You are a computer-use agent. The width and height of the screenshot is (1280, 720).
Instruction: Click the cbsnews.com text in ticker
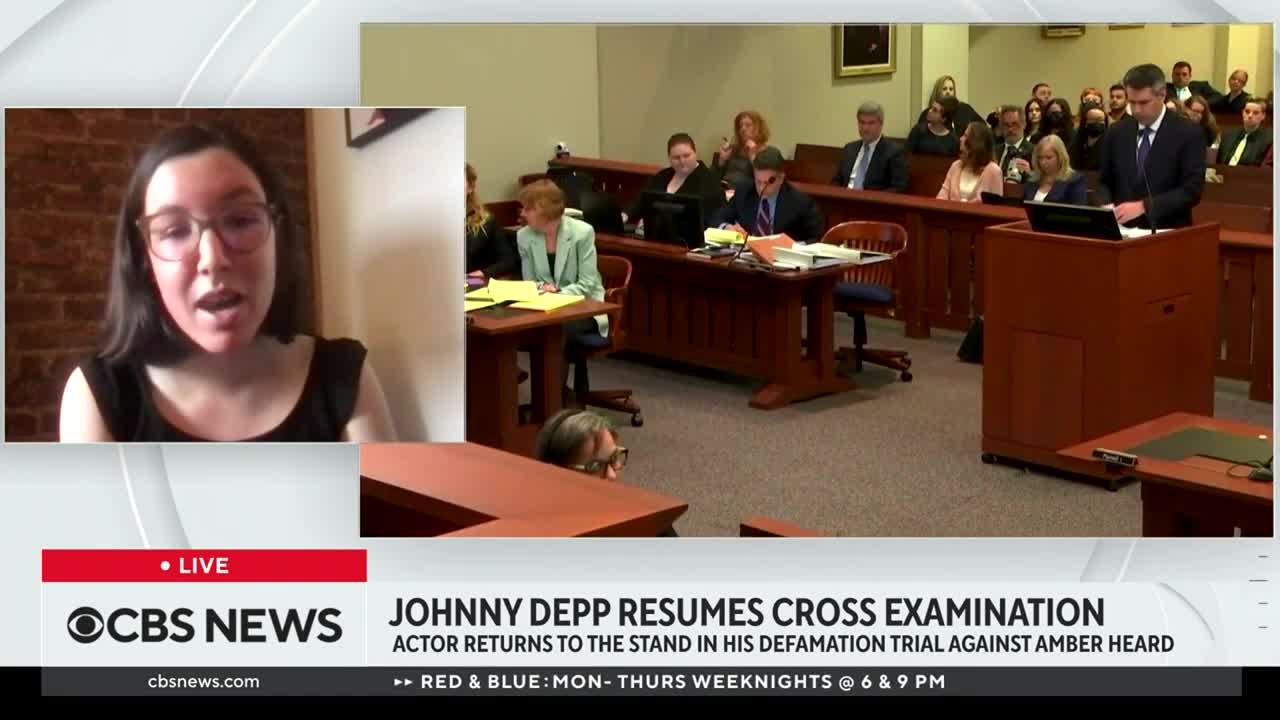coord(204,682)
